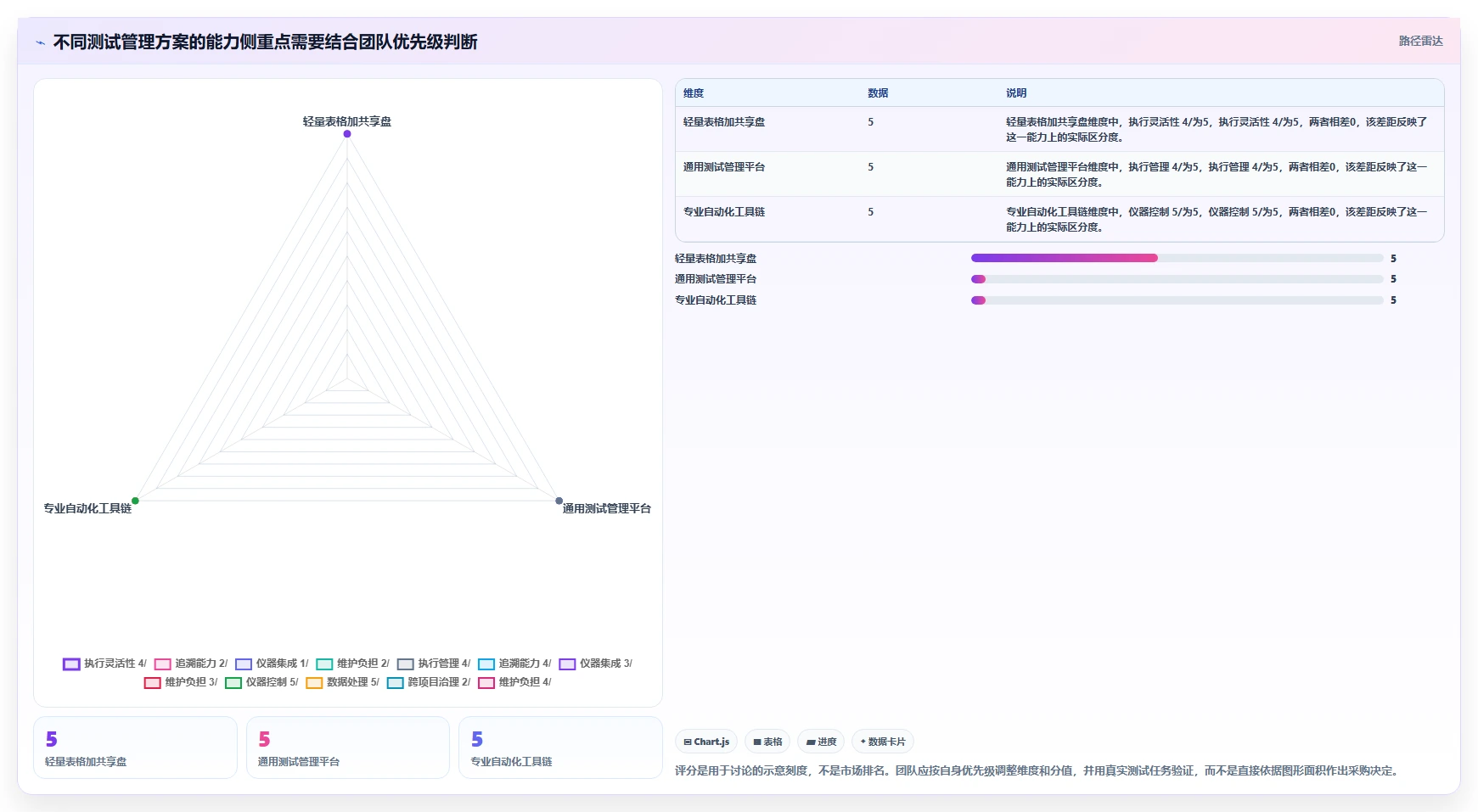Open the 通用测试管理平台 stat card

[x=348, y=748]
